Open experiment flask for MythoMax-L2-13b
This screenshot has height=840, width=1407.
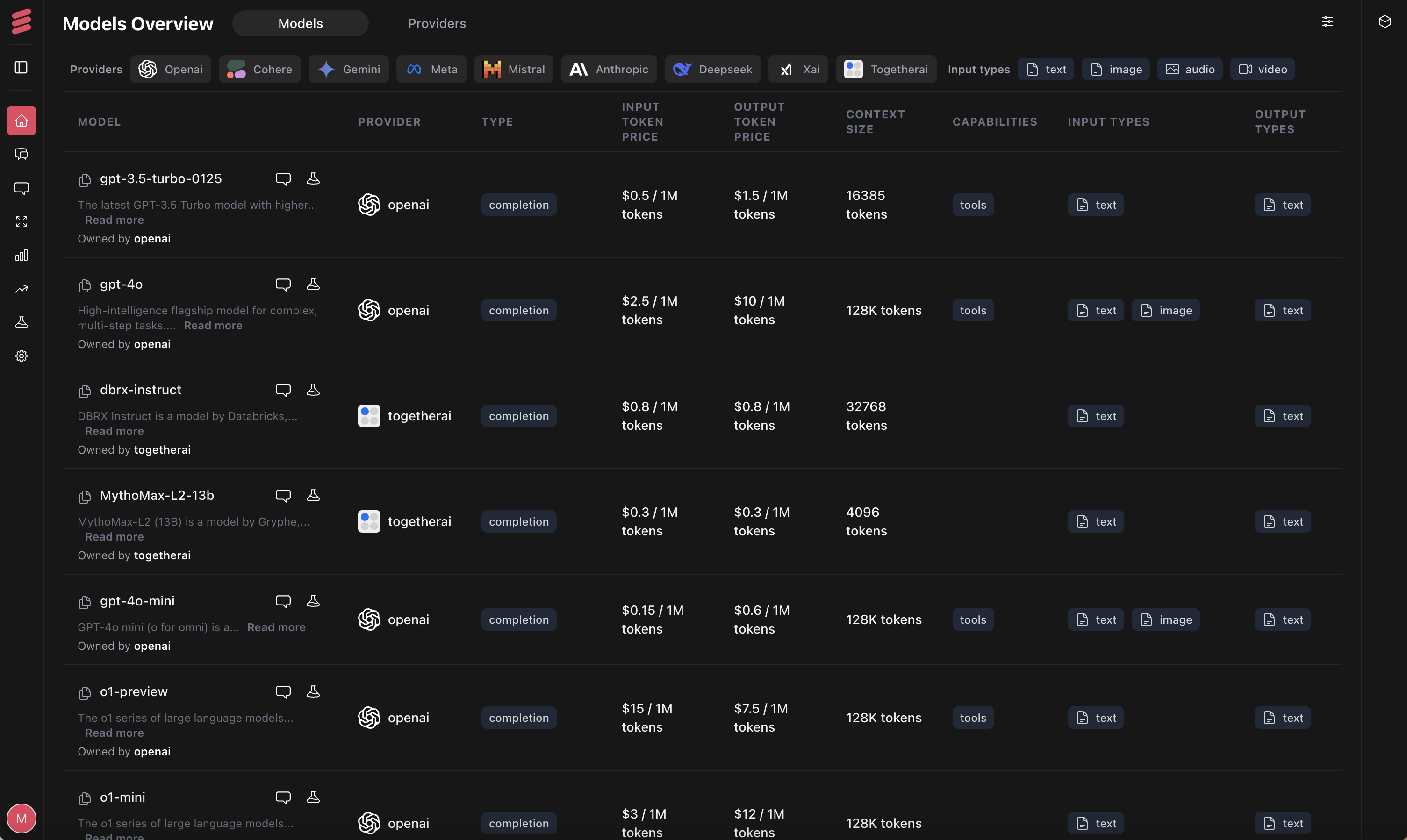coord(313,495)
